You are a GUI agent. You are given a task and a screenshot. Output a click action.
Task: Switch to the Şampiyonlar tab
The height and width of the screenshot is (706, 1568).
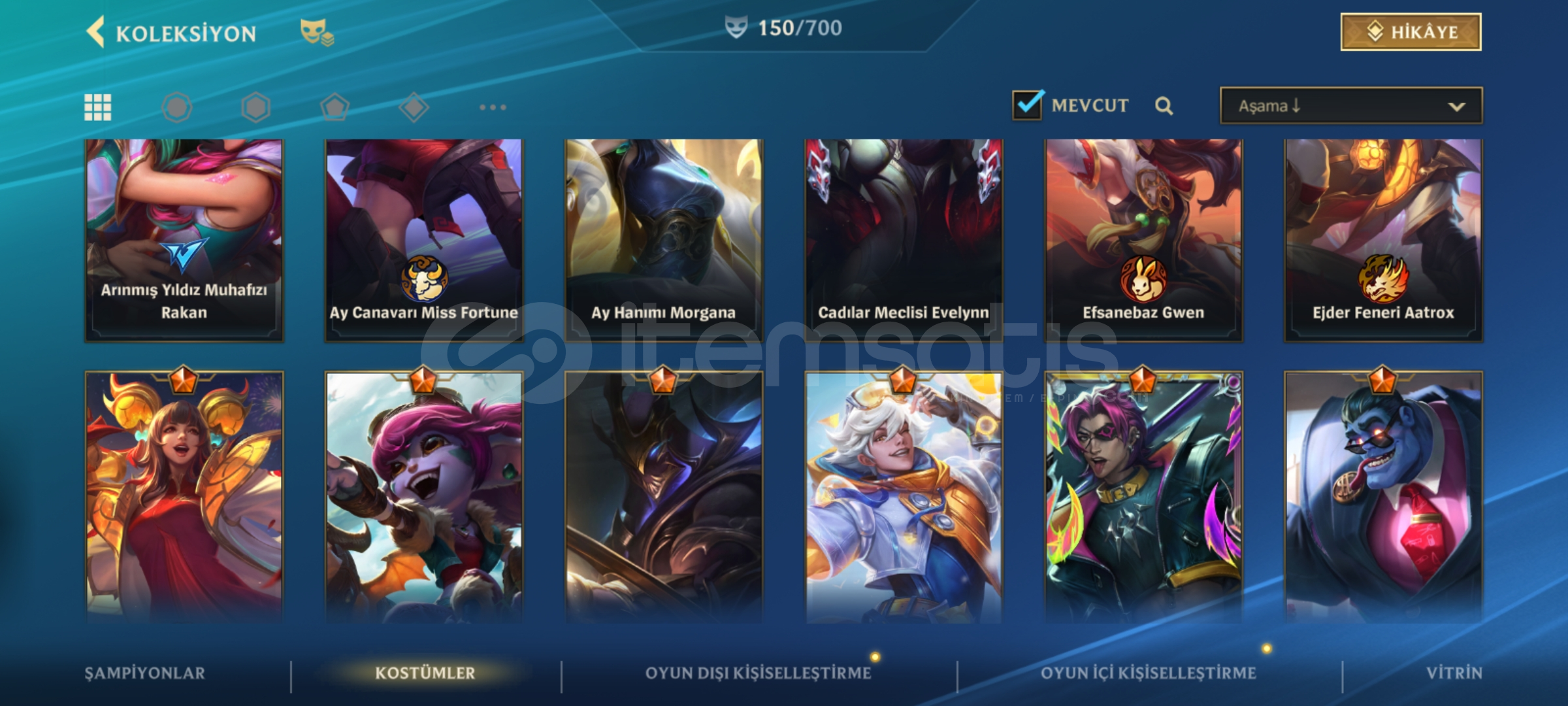click(x=144, y=673)
